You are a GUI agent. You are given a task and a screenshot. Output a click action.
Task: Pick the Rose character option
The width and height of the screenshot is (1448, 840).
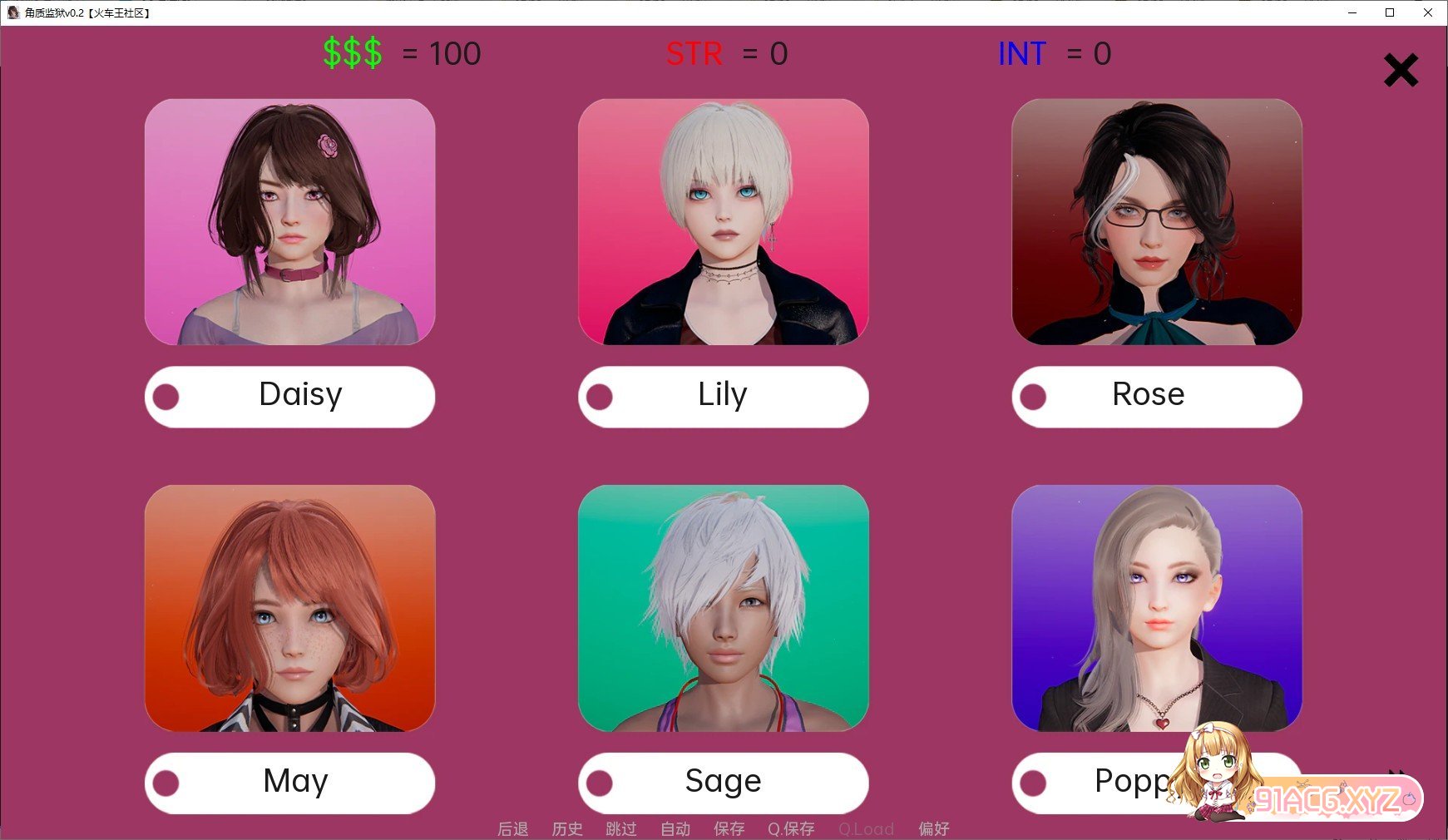(x=1157, y=397)
